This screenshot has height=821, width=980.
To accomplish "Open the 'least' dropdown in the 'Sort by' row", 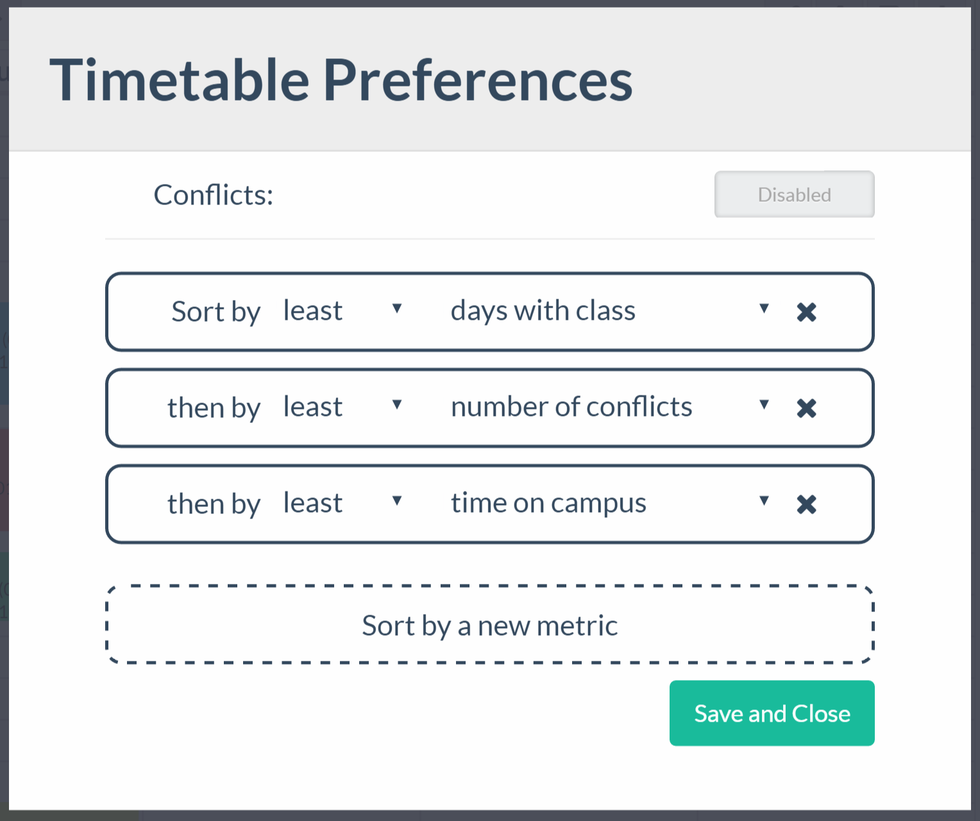I will point(342,311).
